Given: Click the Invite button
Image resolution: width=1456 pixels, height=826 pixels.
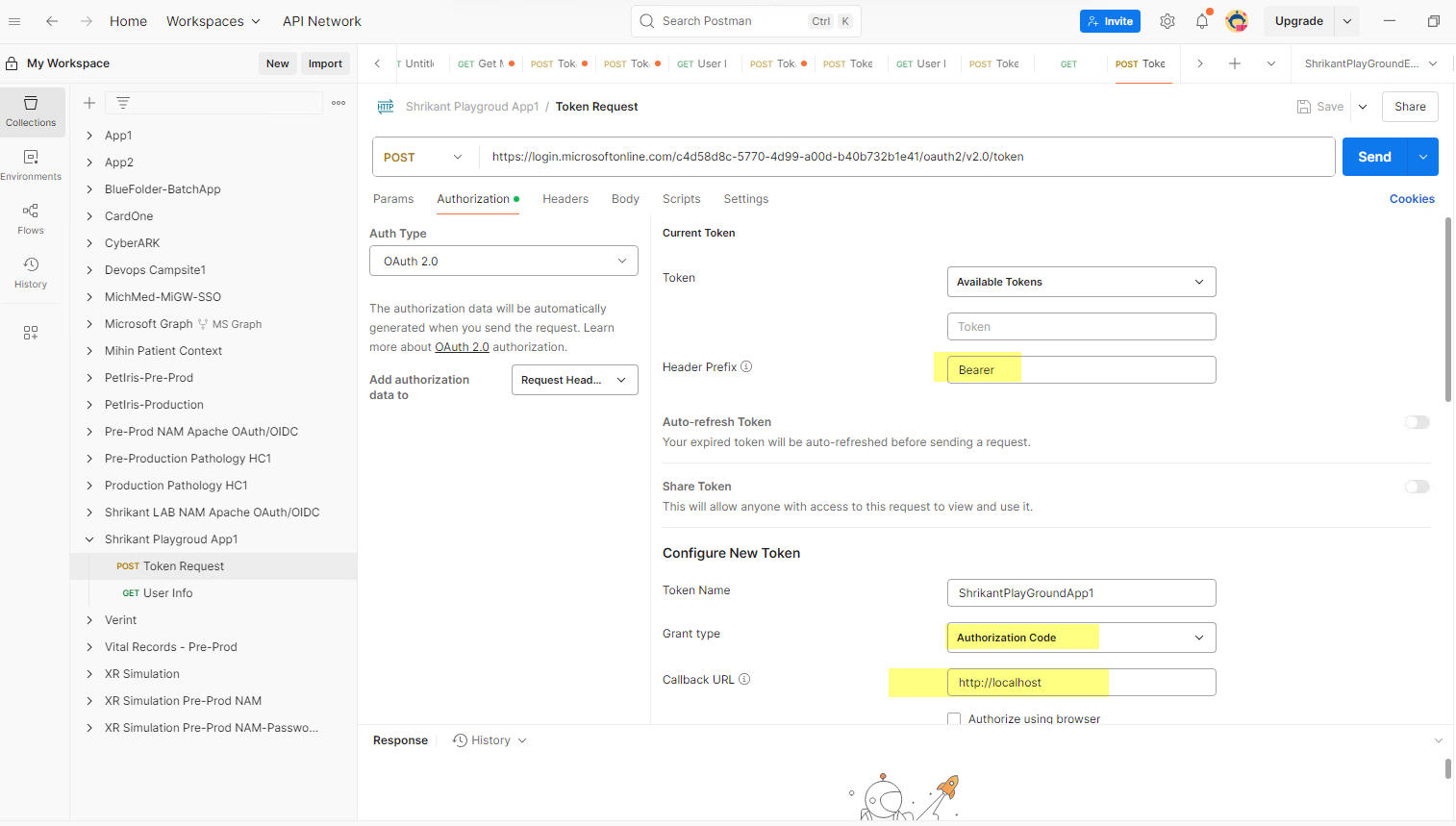Looking at the screenshot, I should tap(1110, 21).
